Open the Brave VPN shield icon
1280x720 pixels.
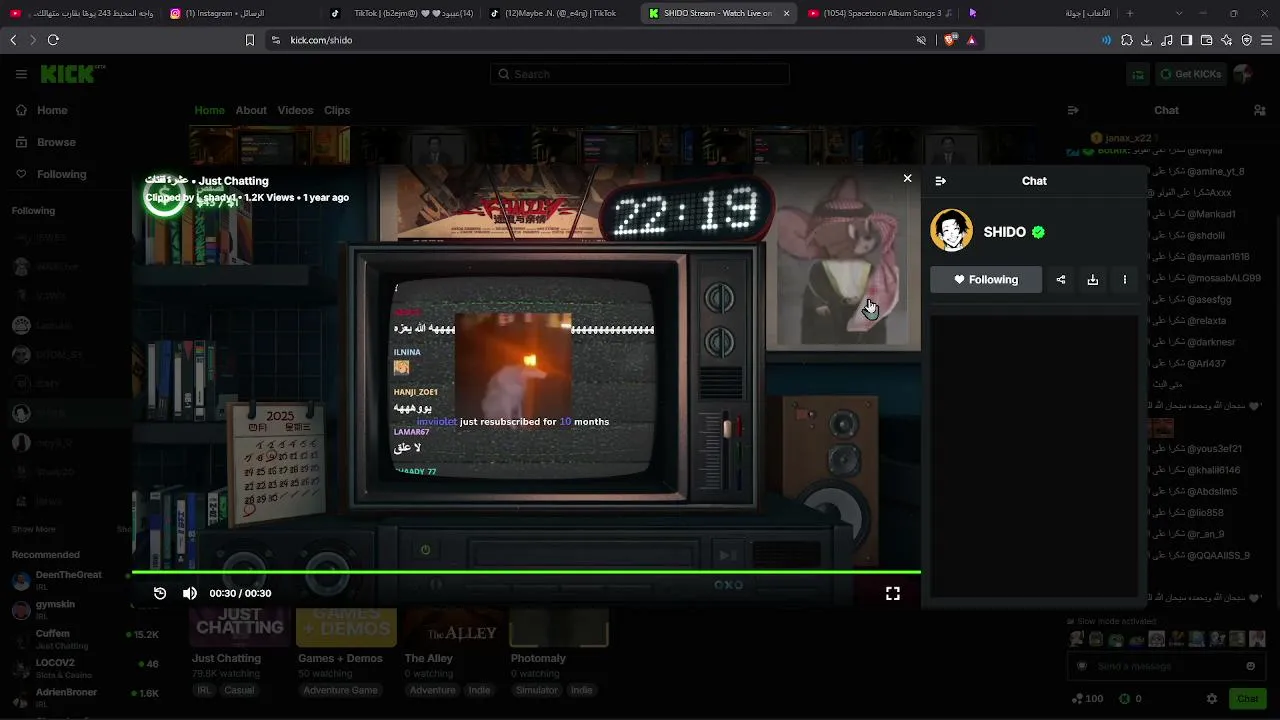[1247, 40]
